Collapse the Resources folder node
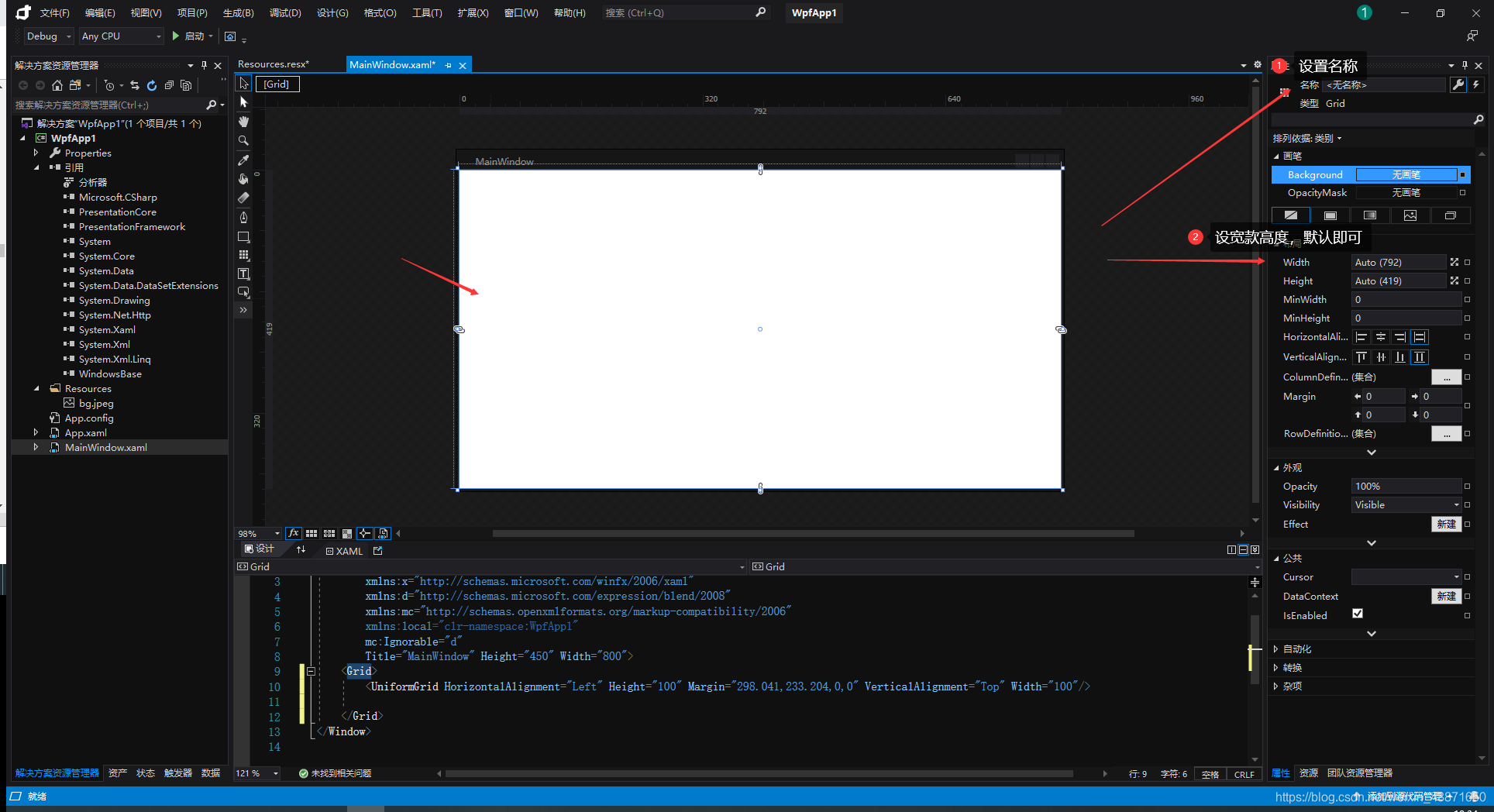Screen dimensions: 1494x812 click(x=36, y=388)
